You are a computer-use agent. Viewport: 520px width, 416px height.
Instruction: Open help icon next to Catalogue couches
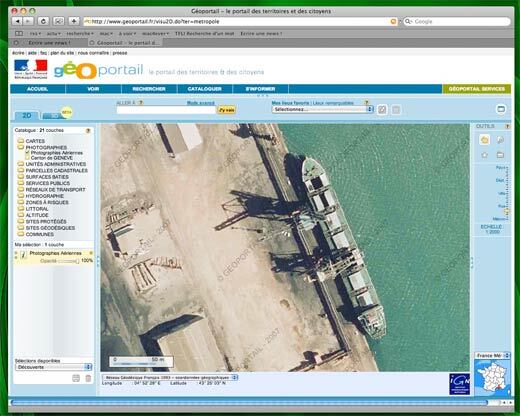(88, 131)
